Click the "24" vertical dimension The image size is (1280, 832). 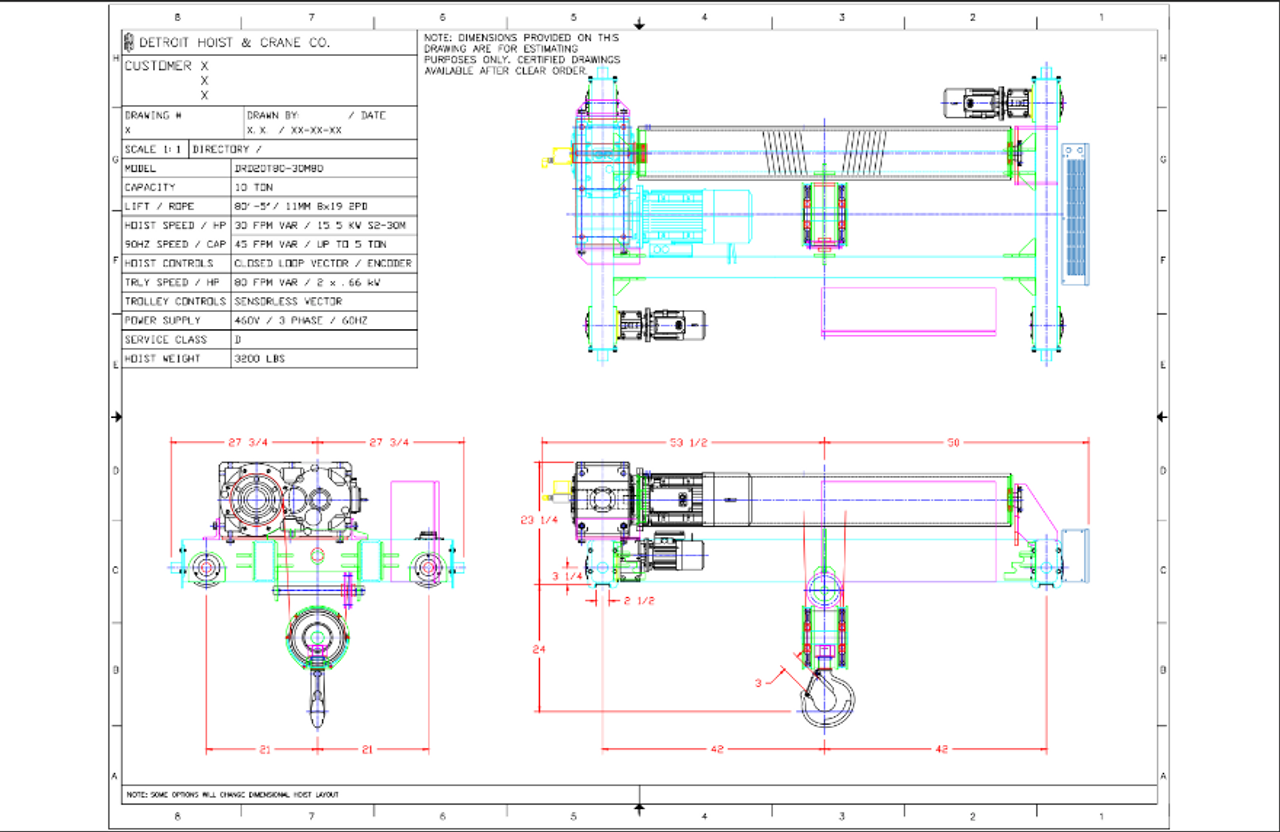539,650
